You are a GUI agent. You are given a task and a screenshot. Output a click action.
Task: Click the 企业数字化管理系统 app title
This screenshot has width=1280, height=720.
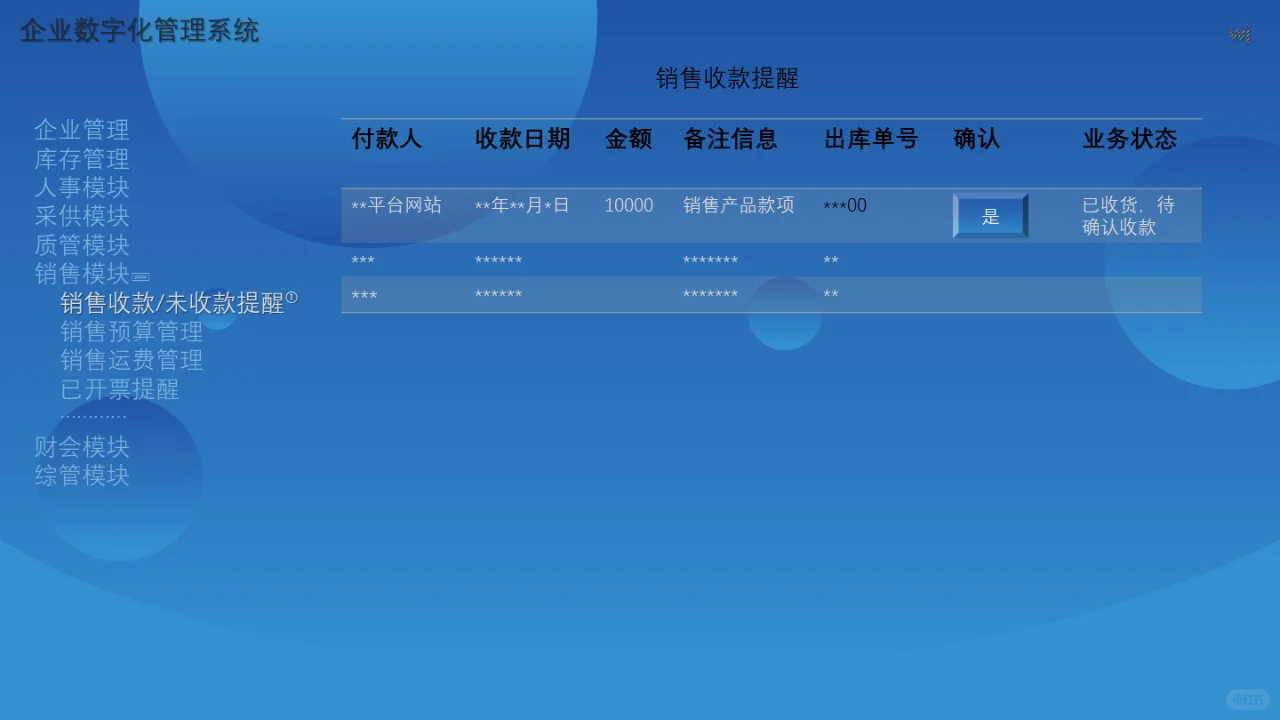coord(140,31)
